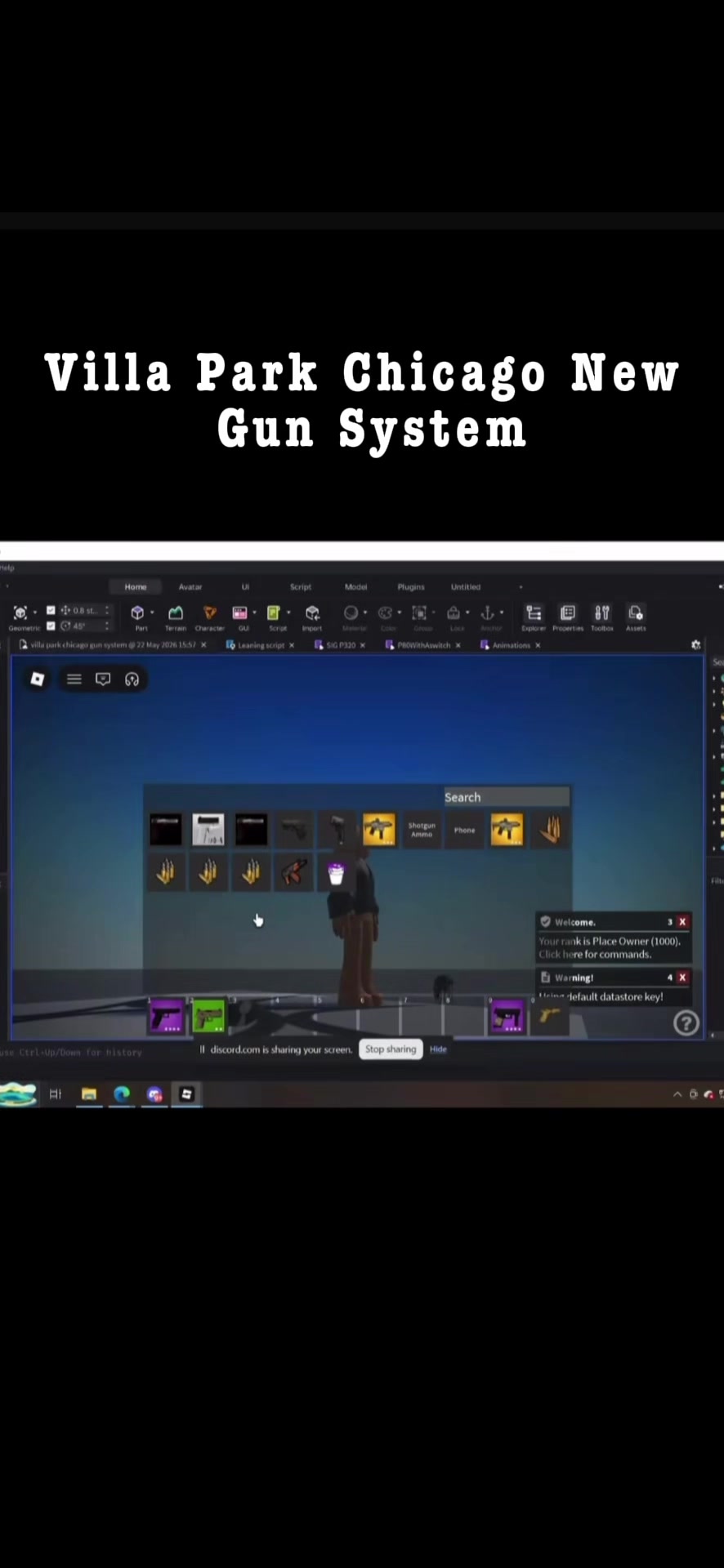This screenshot has height=1568, width=724.
Task: Open Task View on the taskbar
Action: 56,1094
